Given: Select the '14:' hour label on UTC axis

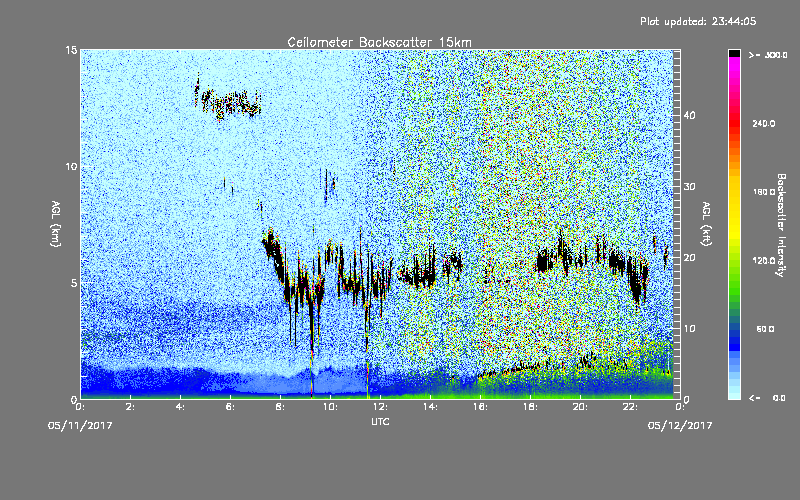Looking at the screenshot, I should click(x=431, y=407).
